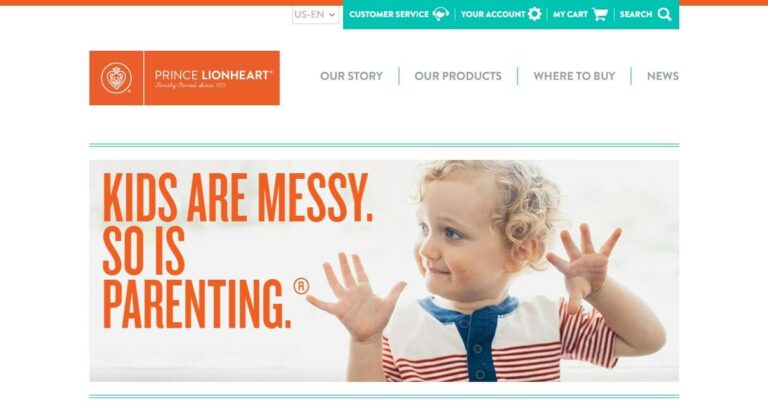The width and height of the screenshot is (768, 406).
Task: Go to Your Account text link
Action: pyautogui.click(x=493, y=14)
